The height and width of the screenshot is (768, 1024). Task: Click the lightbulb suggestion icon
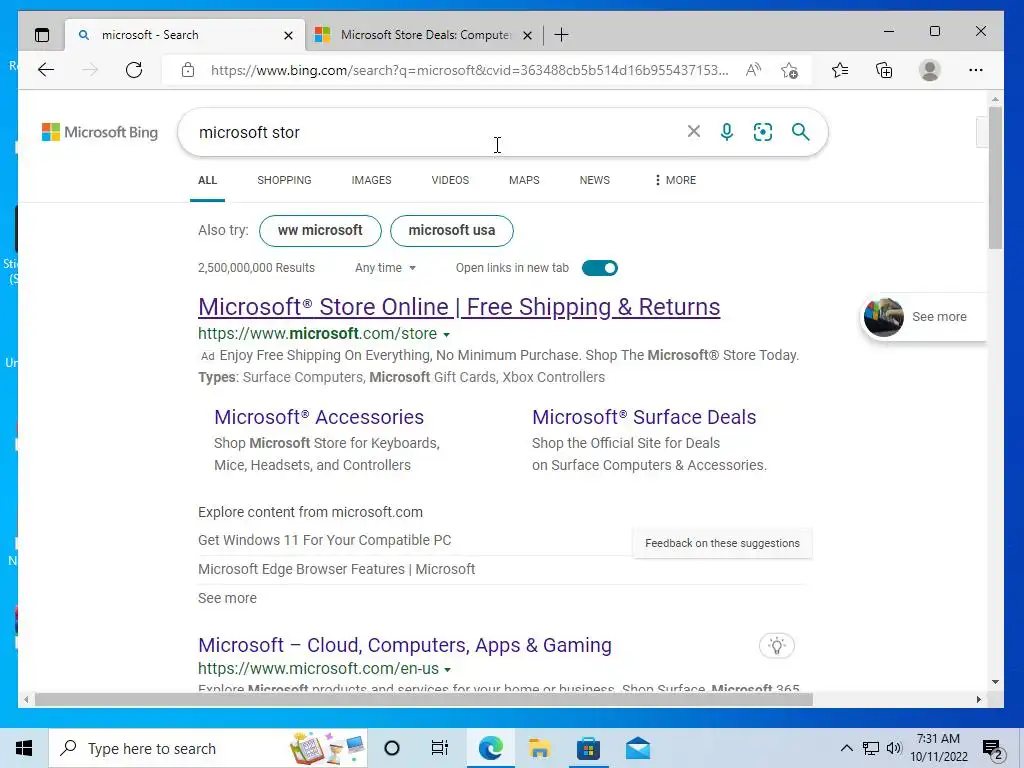click(x=776, y=646)
